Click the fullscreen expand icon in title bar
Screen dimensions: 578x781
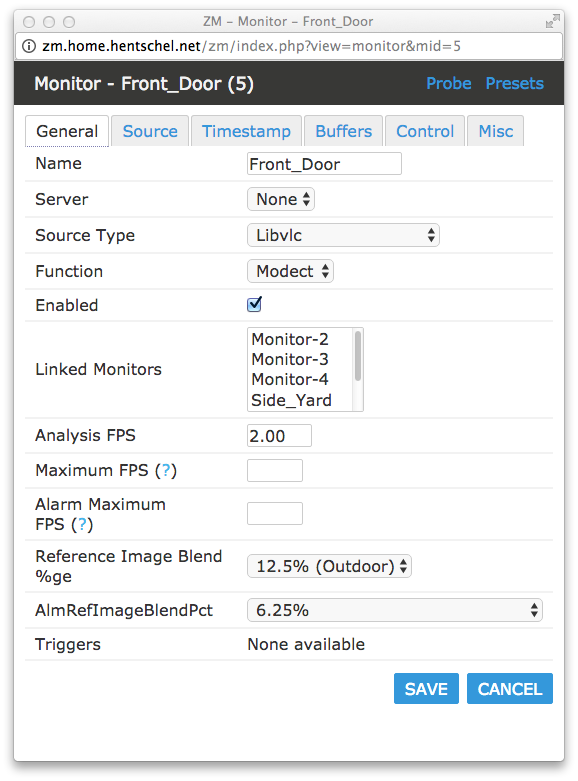pyautogui.click(x=552, y=21)
